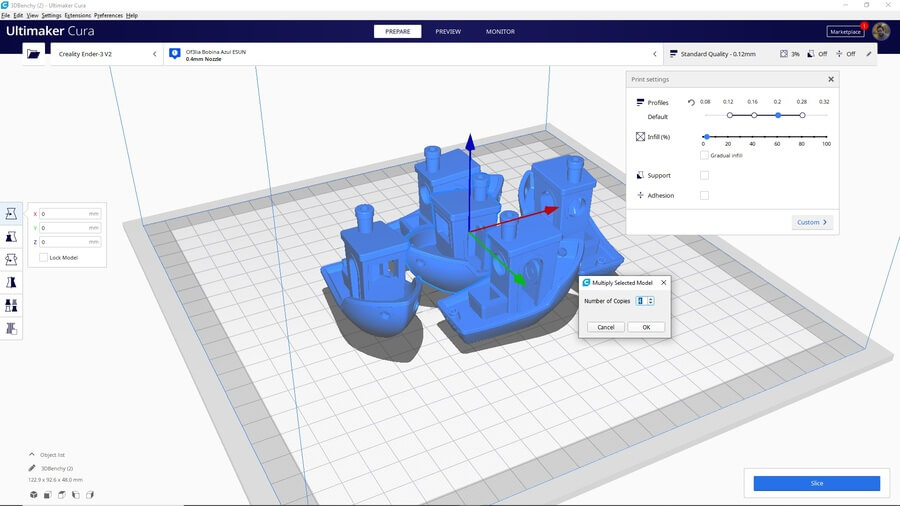Click the Infill percentage slider handle
Screen dimensions: 900x506
click(x=707, y=137)
